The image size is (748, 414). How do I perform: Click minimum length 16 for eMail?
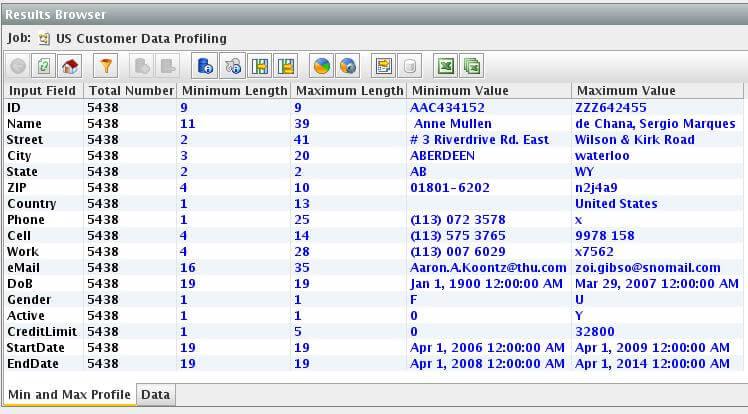[x=188, y=268]
